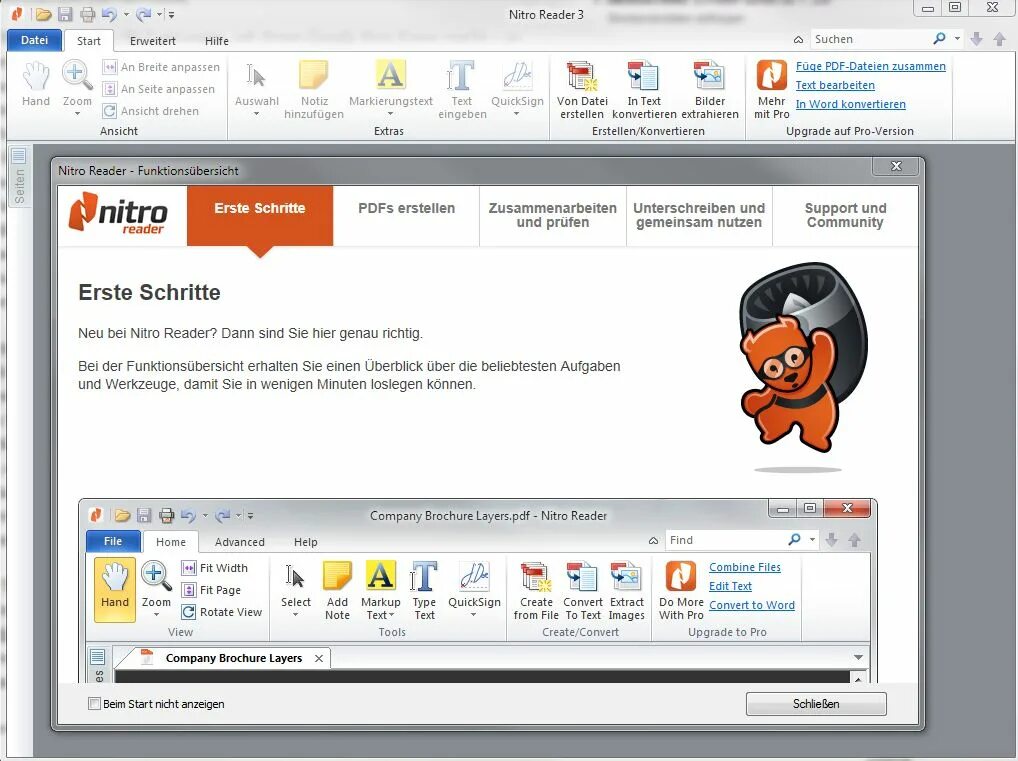Choose An Seite anpassen
The width and height of the screenshot is (1018, 761).
pos(159,89)
